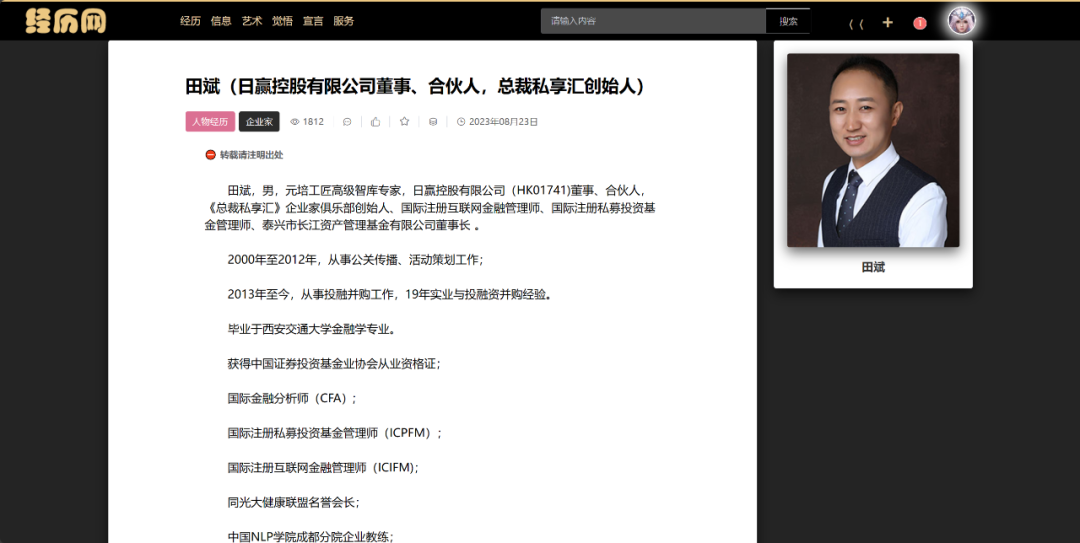This screenshot has height=543, width=1080.
Task: Click the line 国际注册私募投资基金管理师（ICPFM）
Action: tap(335, 433)
